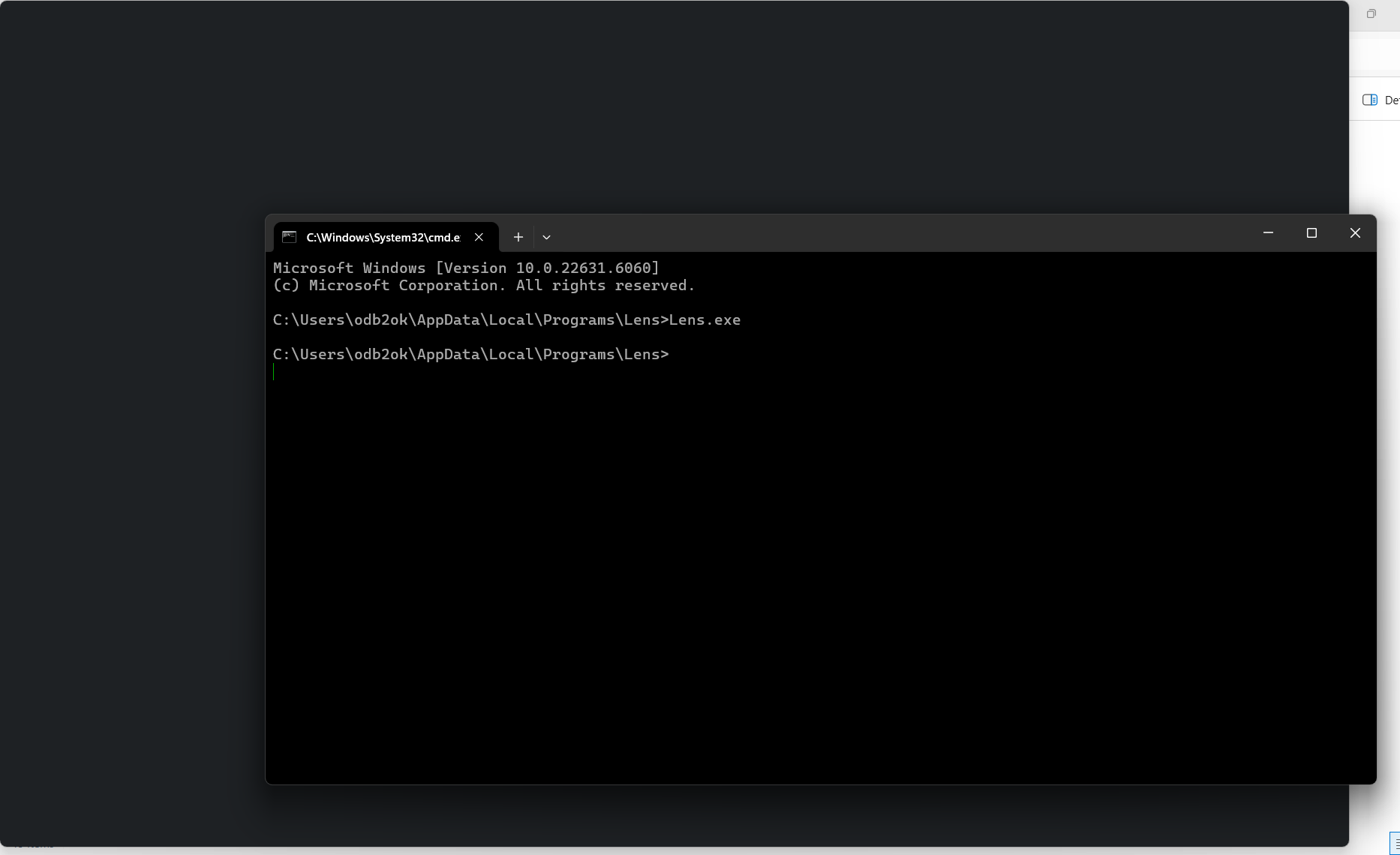Click the Lens.exe command text
The width and height of the screenshot is (1400, 855).
[x=705, y=320]
